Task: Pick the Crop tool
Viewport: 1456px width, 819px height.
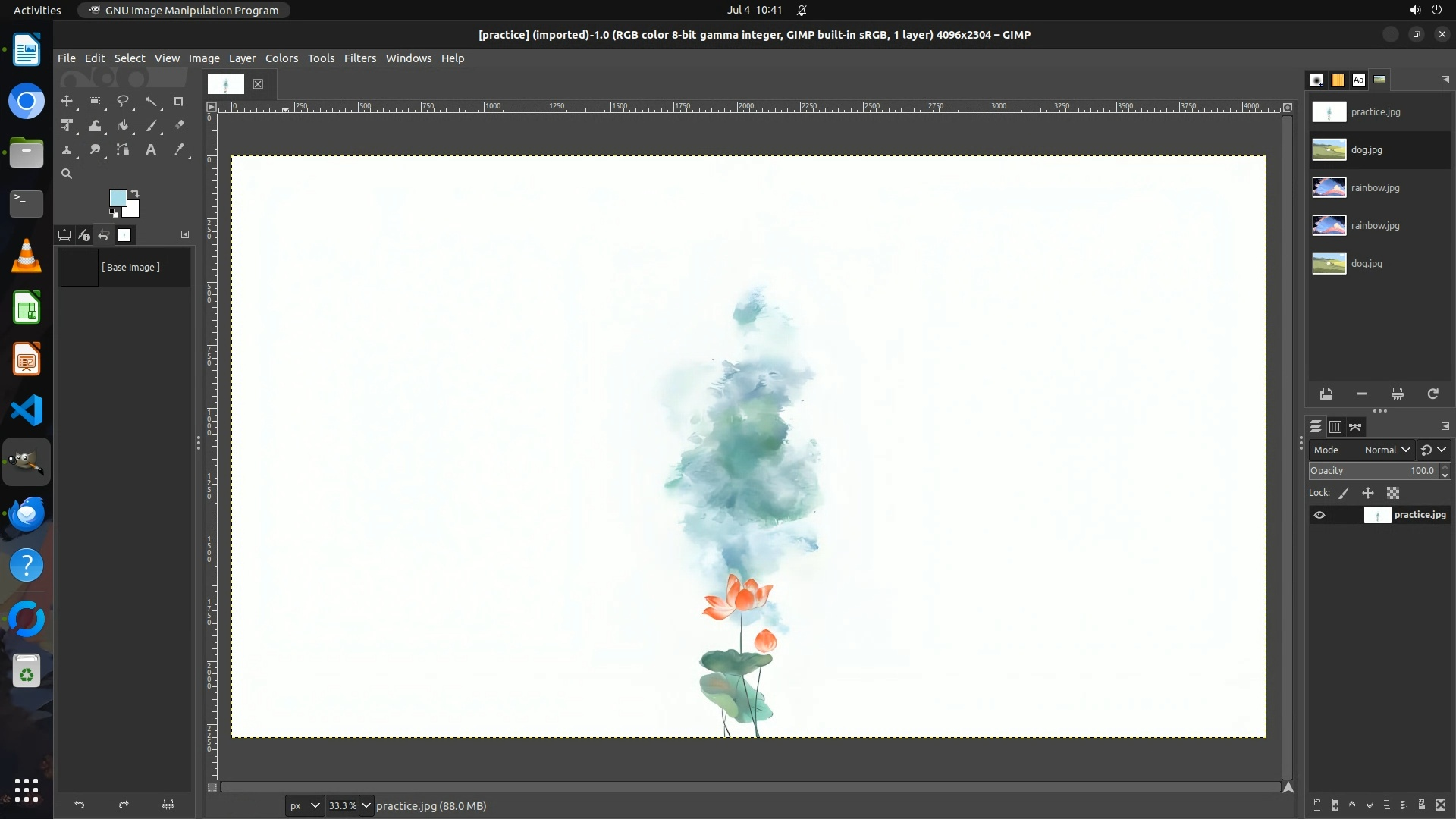Action: click(x=179, y=101)
